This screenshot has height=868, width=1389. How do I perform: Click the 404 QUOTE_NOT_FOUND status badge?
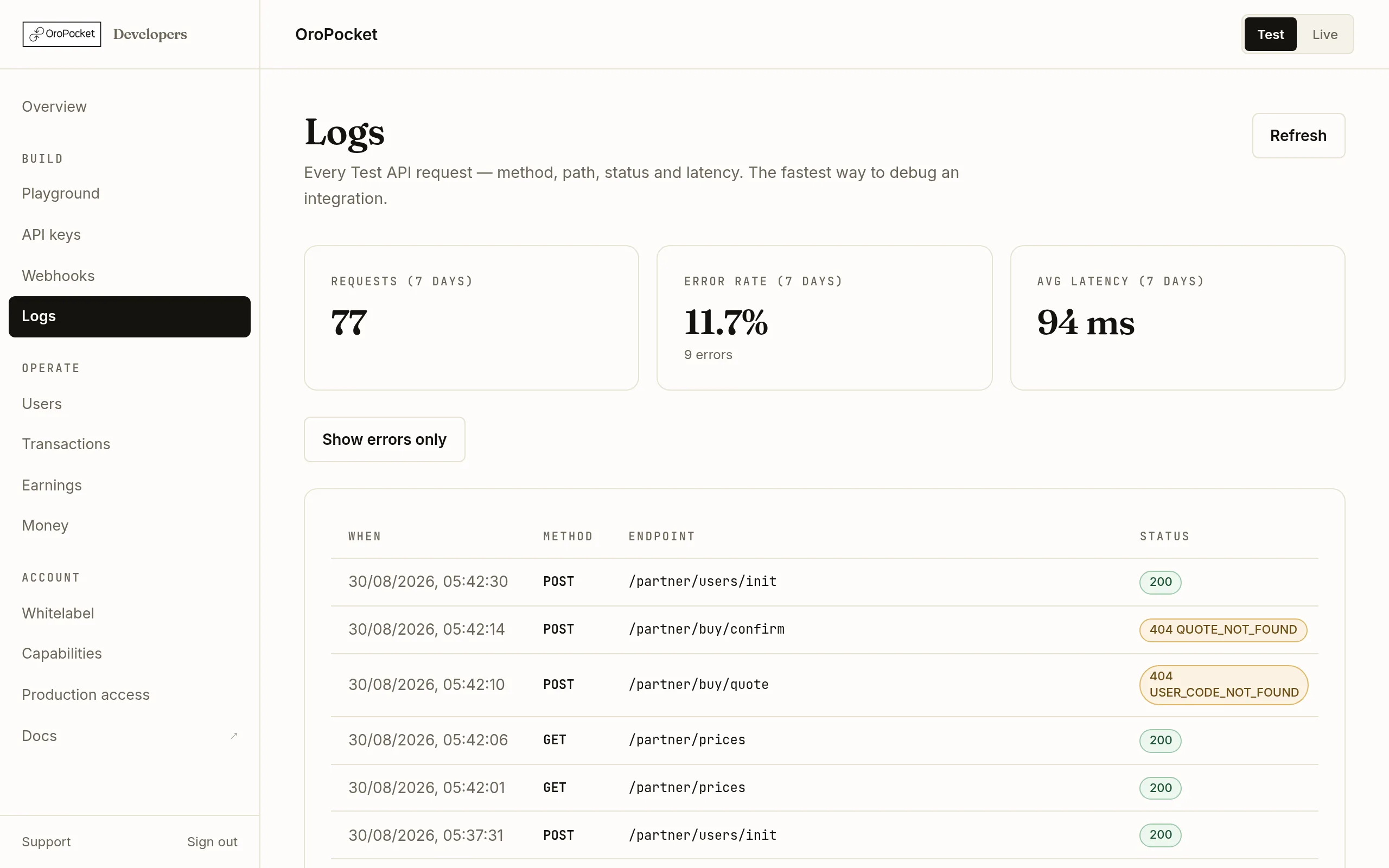(x=1223, y=630)
